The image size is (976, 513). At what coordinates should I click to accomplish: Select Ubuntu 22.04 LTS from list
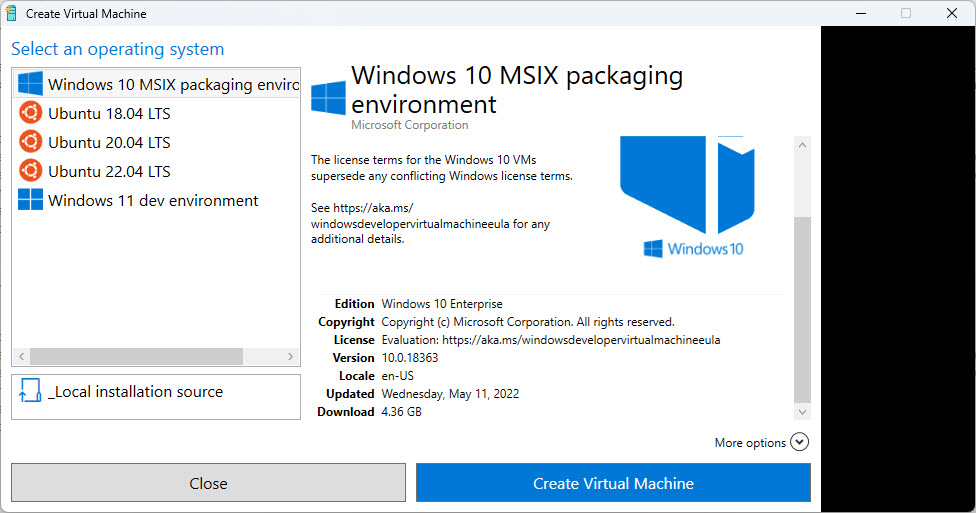pyautogui.click(x=109, y=171)
